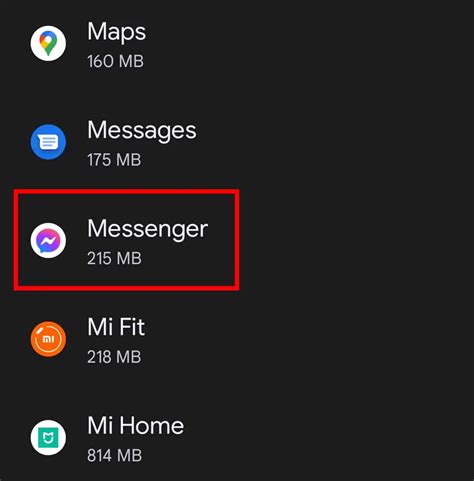Click the 814 MB size text
This screenshot has width=474, height=481.
click(115, 456)
